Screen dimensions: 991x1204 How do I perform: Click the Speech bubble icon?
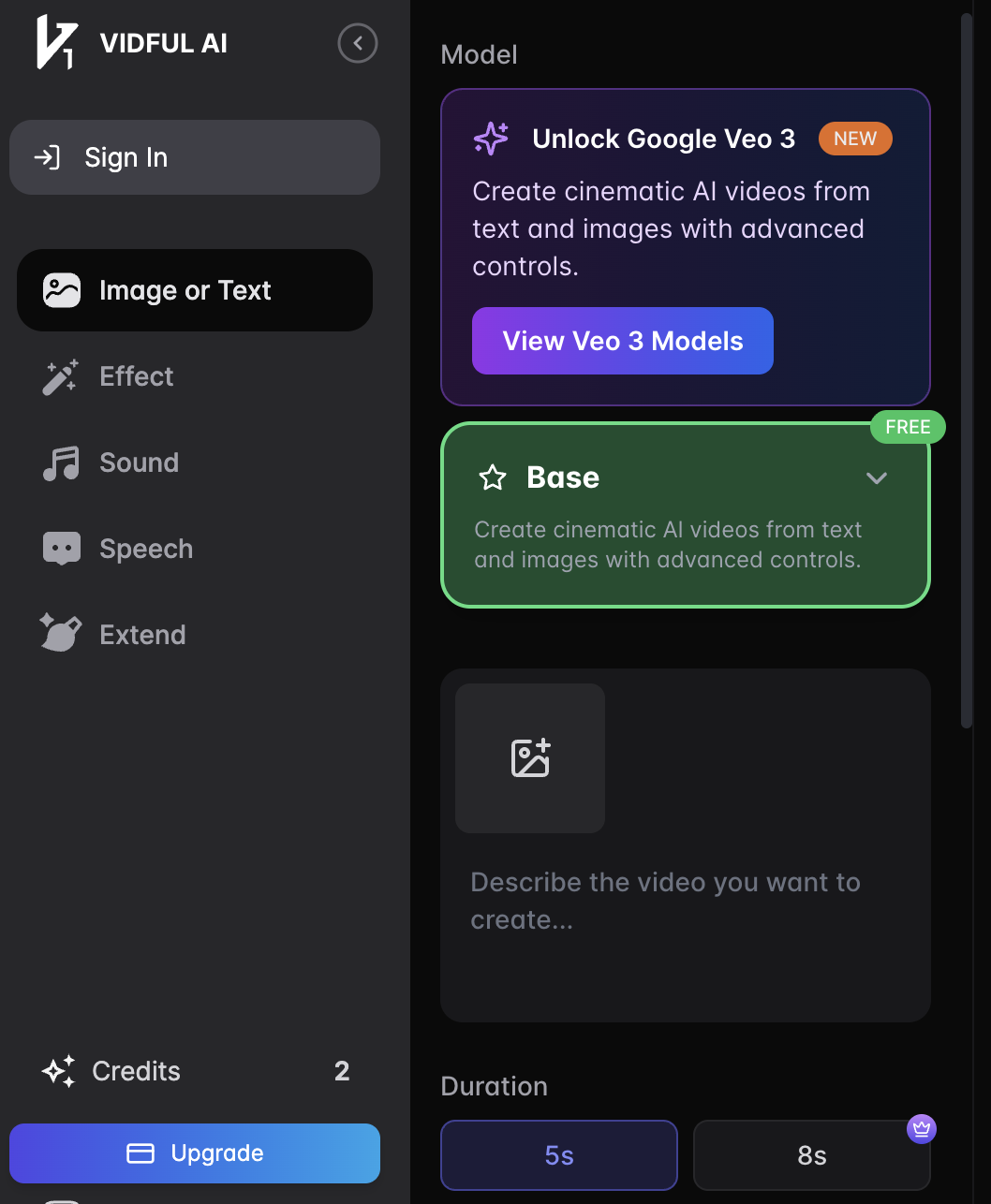[x=61, y=549]
